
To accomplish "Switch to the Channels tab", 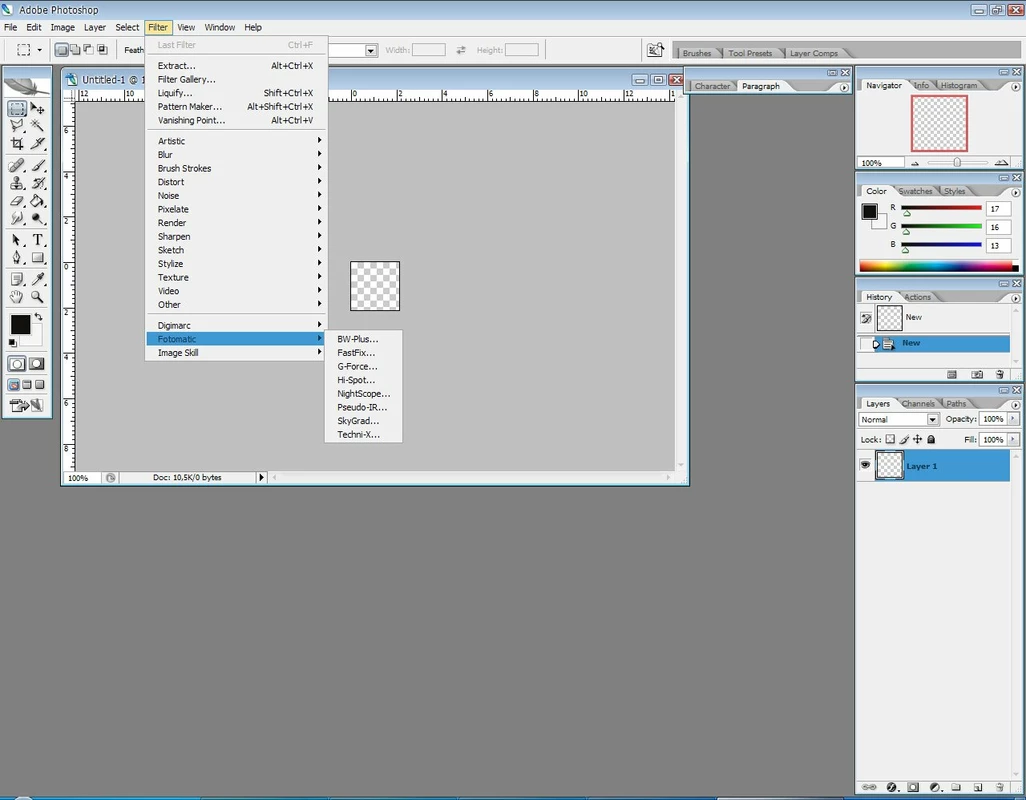I will coord(918,404).
